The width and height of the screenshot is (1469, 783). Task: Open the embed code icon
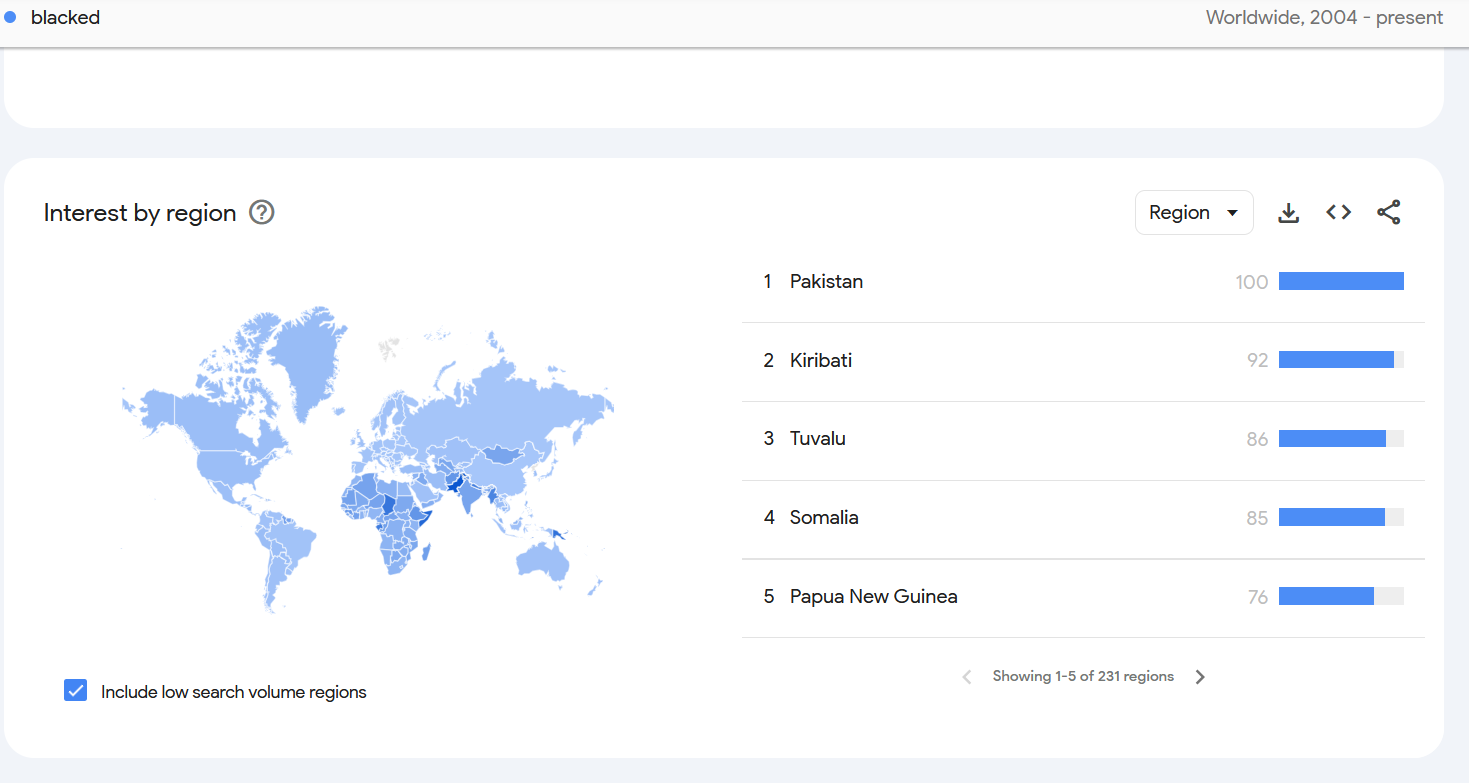click(x=1339, y=212)
